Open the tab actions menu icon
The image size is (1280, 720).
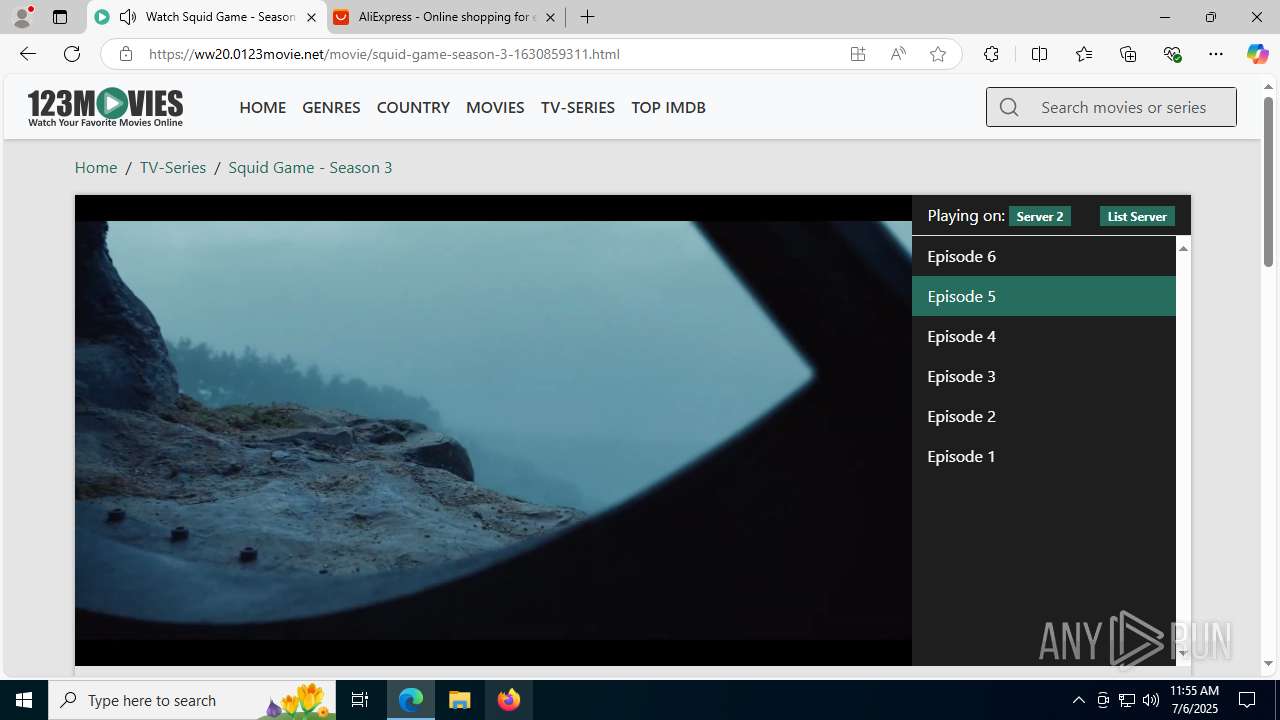60,17
